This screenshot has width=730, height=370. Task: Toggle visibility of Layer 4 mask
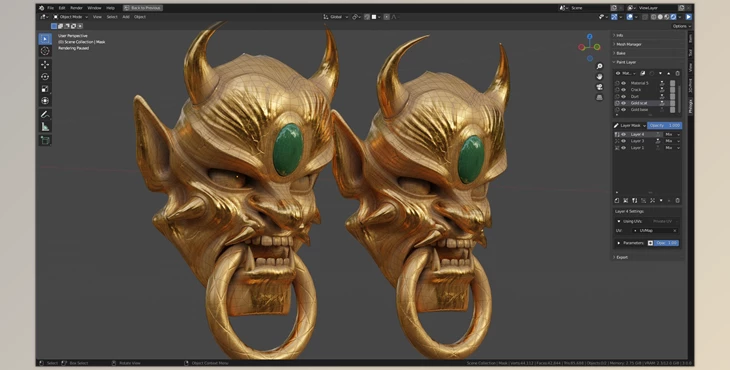click(x=623, y=134)
